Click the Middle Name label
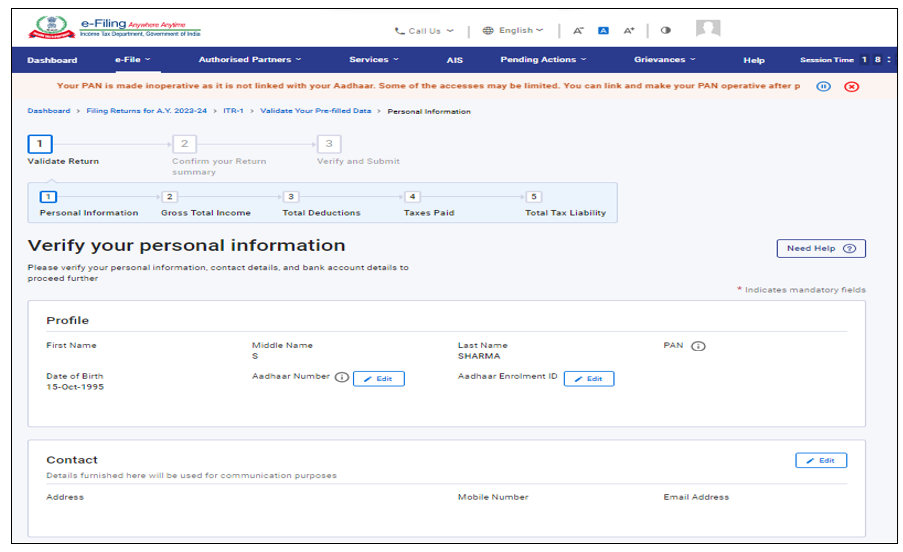Image resolution: width=903 pixels, height=552 pixels. pyautogui.click(x=282, y=345)
